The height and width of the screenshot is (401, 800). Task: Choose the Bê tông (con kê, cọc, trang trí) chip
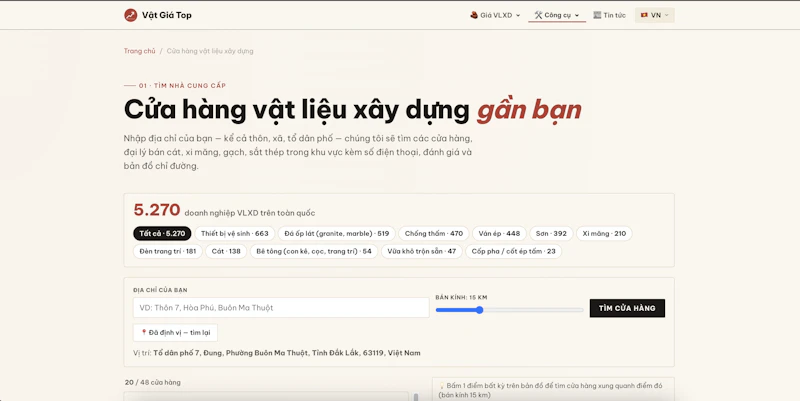coord(314,252)
